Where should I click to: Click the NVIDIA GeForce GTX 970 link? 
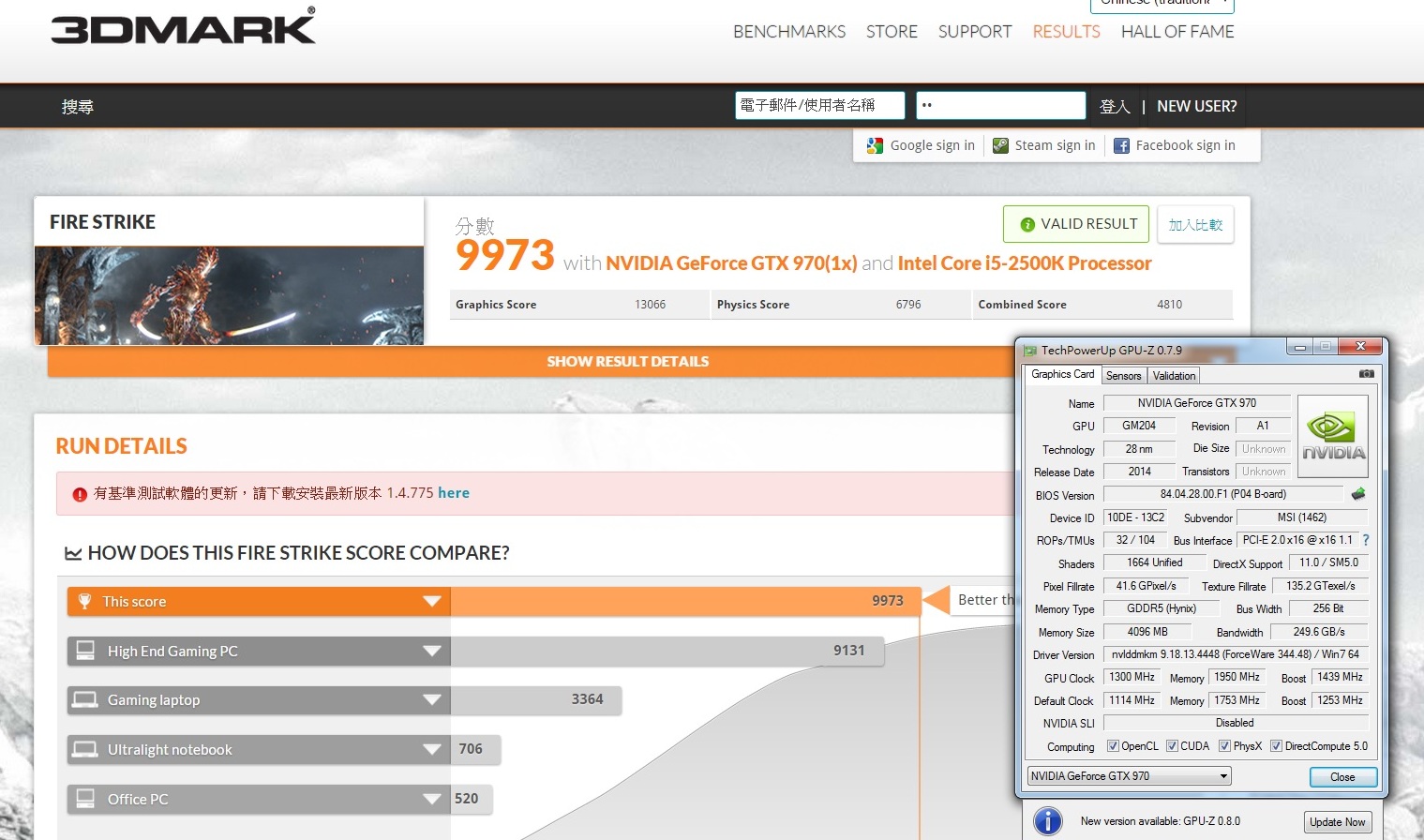(731, 263)
